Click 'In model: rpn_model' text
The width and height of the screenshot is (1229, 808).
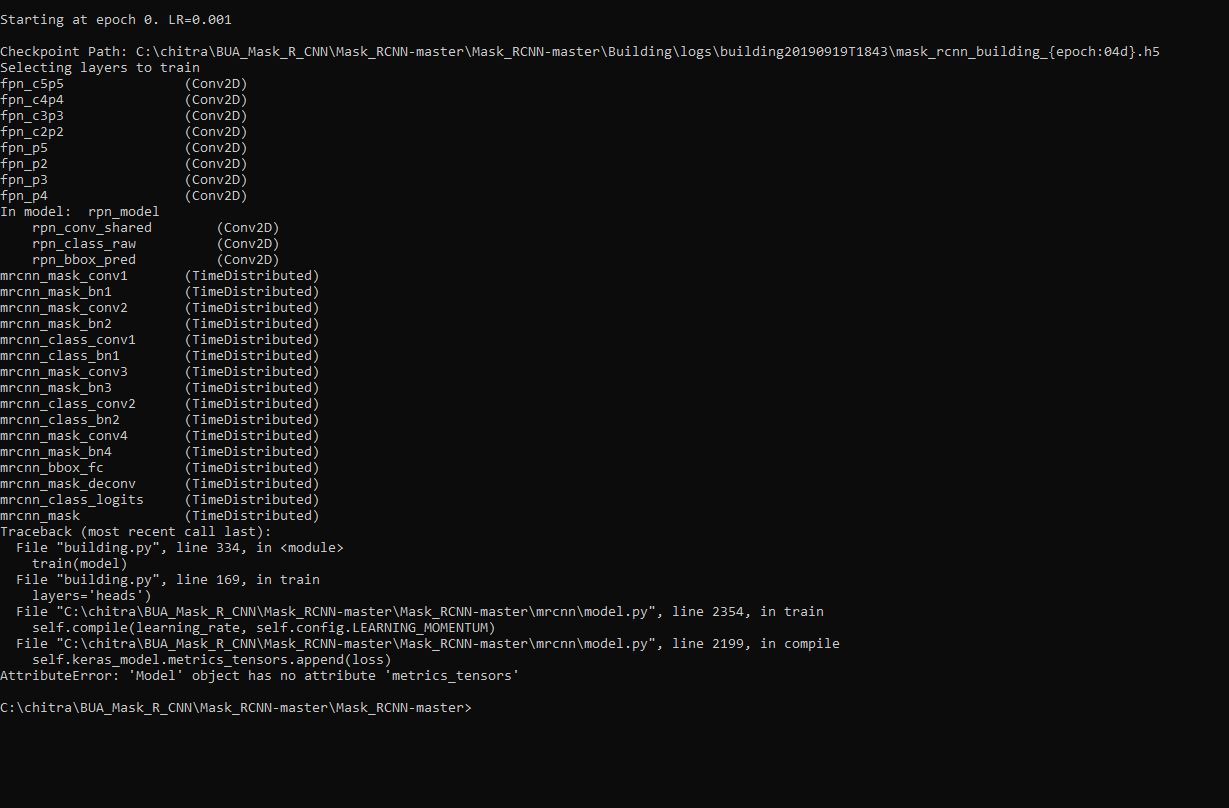[80, 212]
